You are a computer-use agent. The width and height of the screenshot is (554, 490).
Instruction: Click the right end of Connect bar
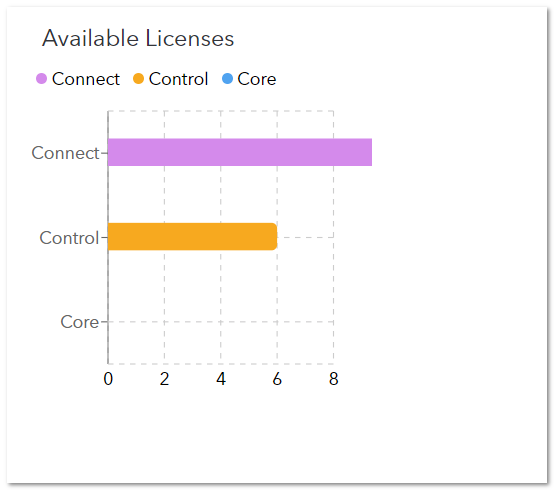point(368,152)
